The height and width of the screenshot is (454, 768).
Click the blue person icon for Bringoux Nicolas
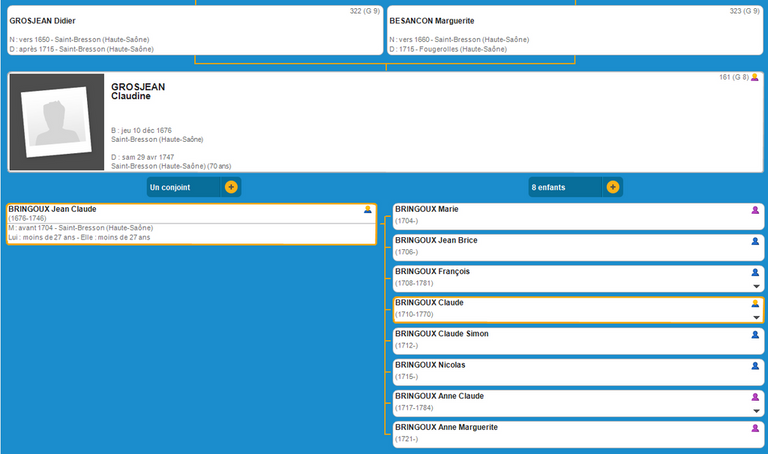coord(755,366)
